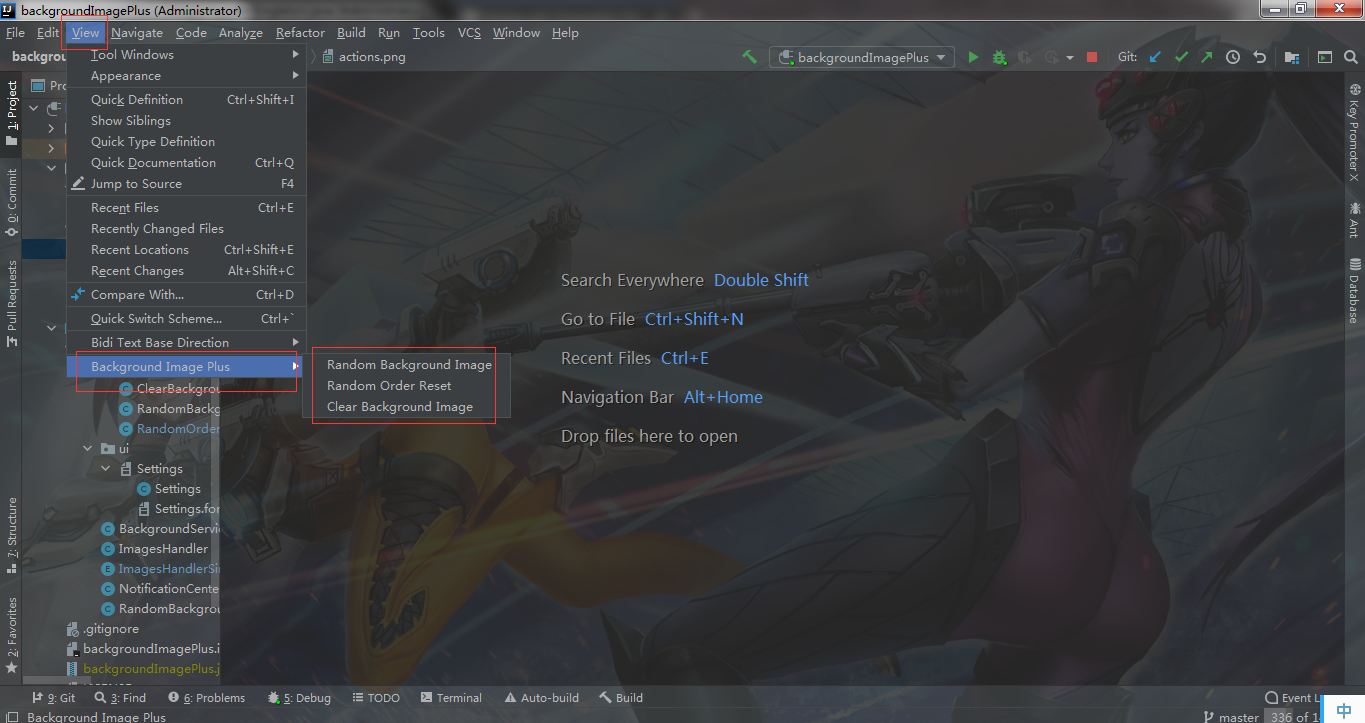Open the Project tool window tab
1365x723 pixels.
[11, 114]
